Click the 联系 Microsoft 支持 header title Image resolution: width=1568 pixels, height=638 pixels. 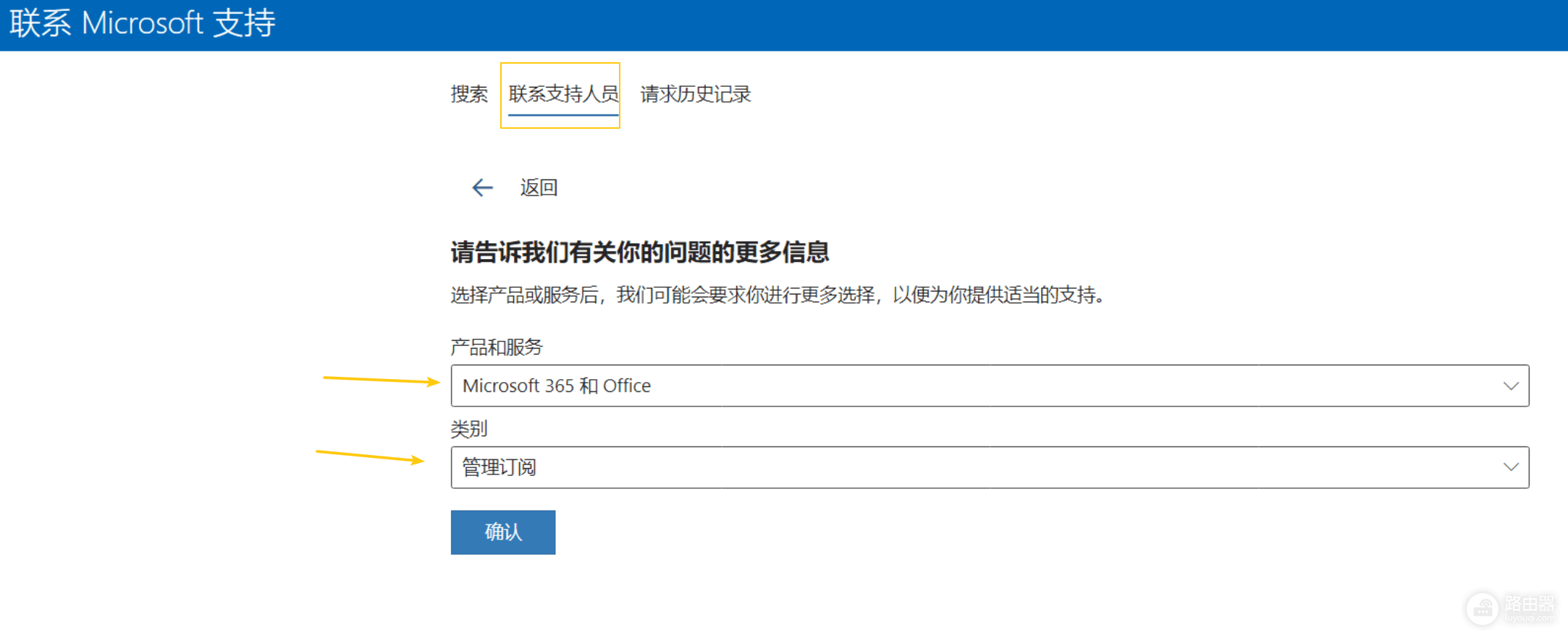click(143, 23)
